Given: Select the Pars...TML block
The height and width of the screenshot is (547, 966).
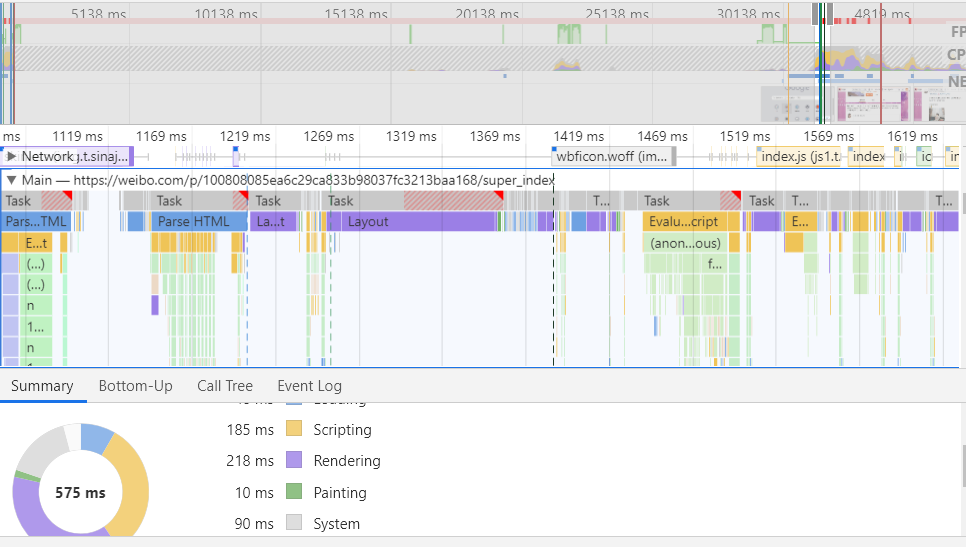Looking at the screenshot, I should (36, 222).
